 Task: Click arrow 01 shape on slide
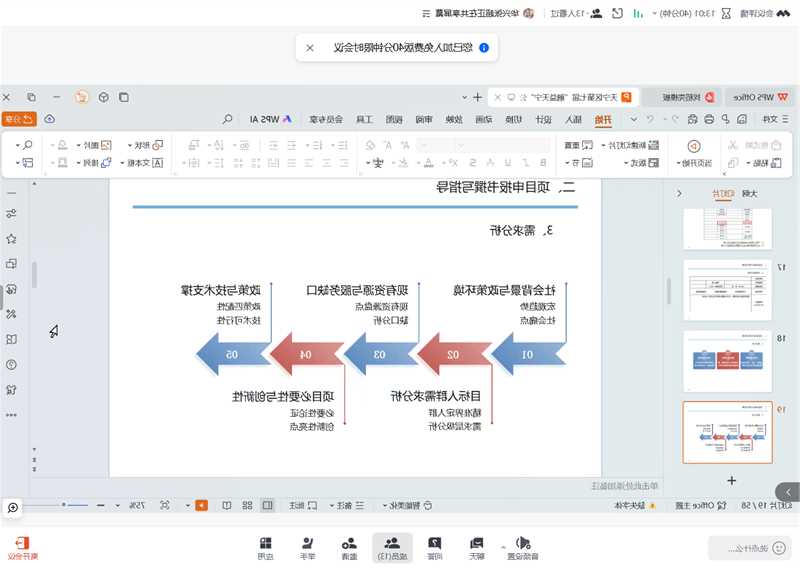(528, 354)
